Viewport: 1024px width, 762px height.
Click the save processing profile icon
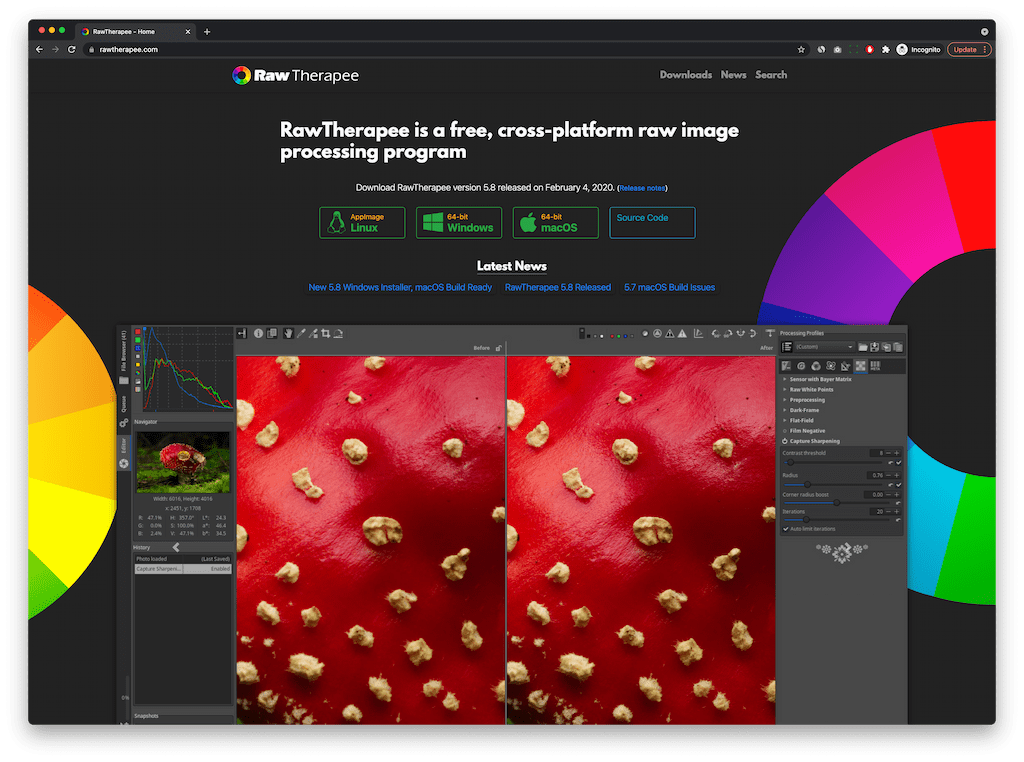[875, 347]
